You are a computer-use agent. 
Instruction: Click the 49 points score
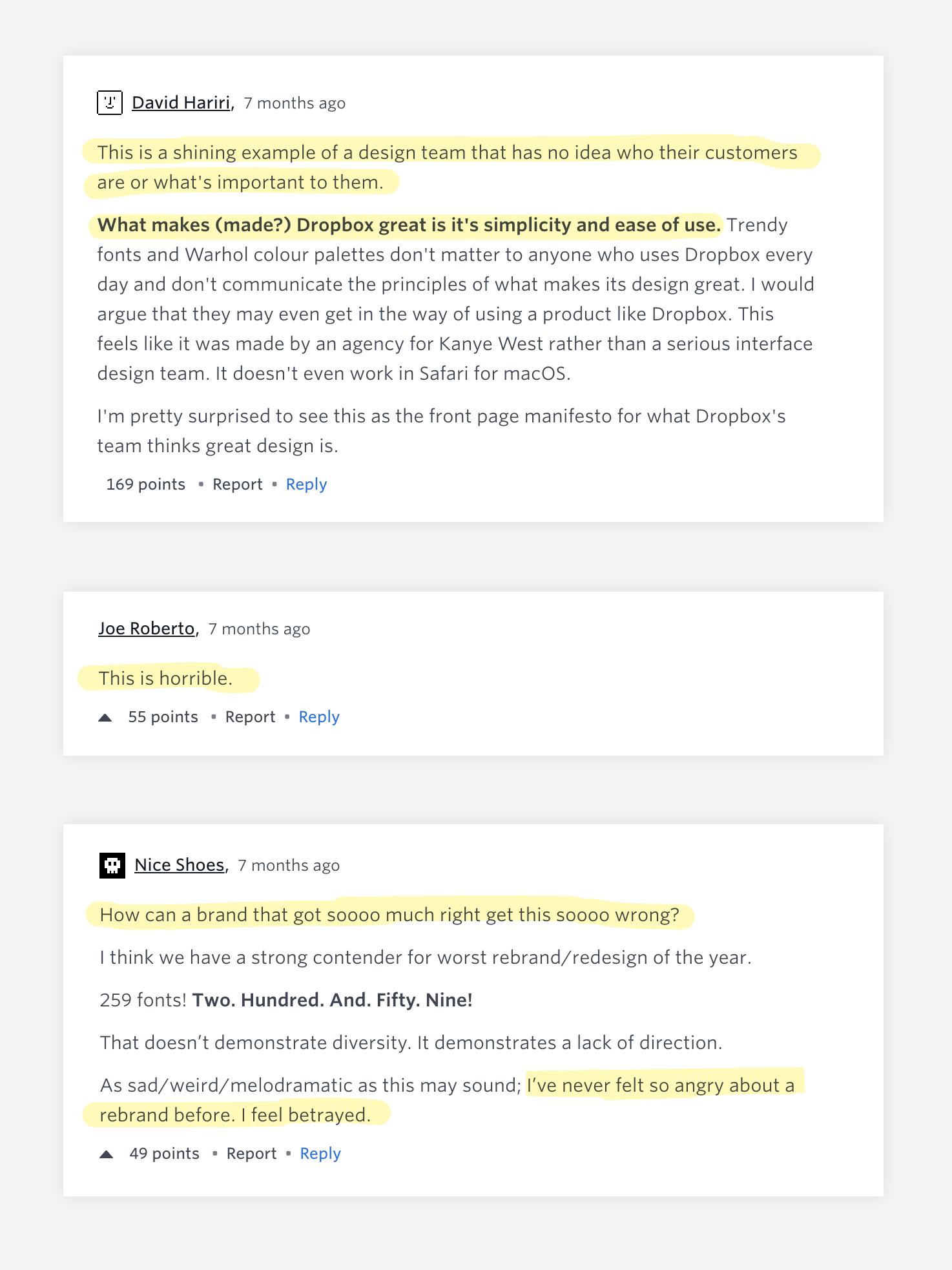coord(164,1154)
